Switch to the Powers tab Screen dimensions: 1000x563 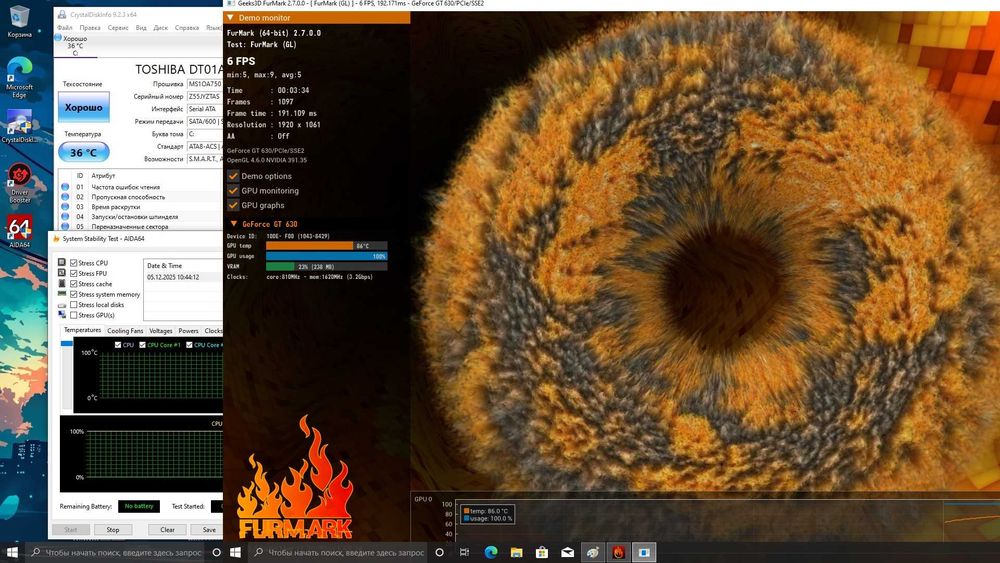point(188,331)
